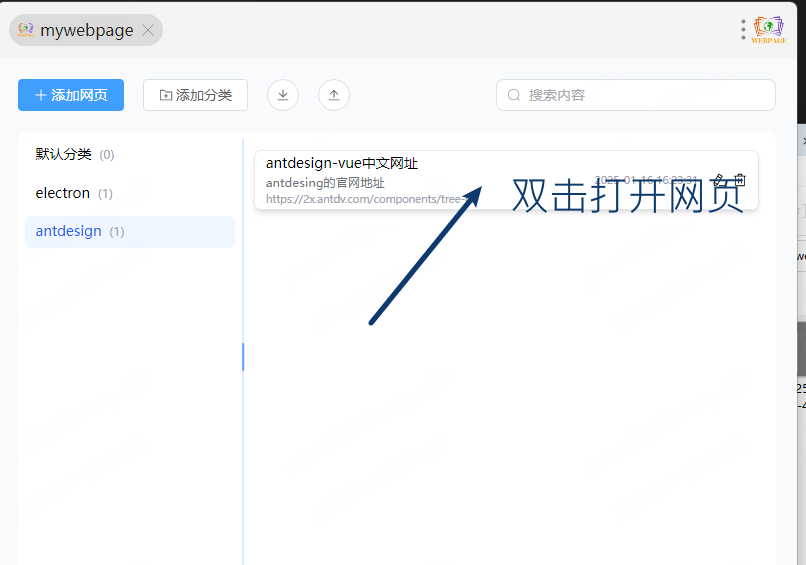Select the 默认分类 category
This screenshot has height=565, width=806.
point(130,154)
